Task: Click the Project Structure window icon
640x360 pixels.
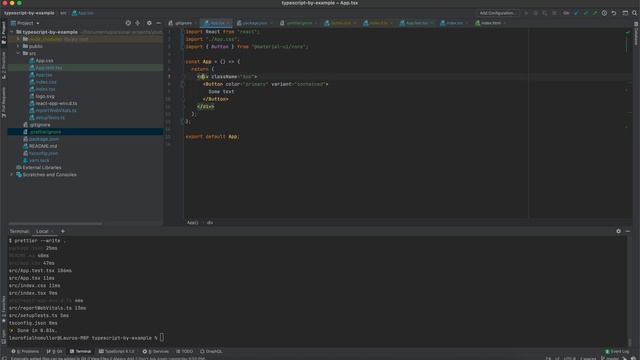Action: point(625,13)
